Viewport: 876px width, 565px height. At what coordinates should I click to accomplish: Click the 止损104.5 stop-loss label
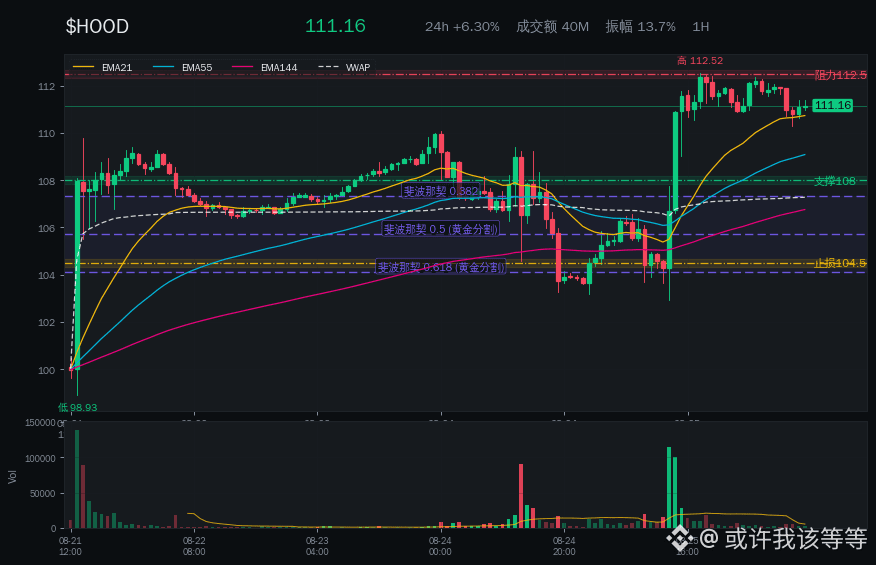tap(840, 263)
